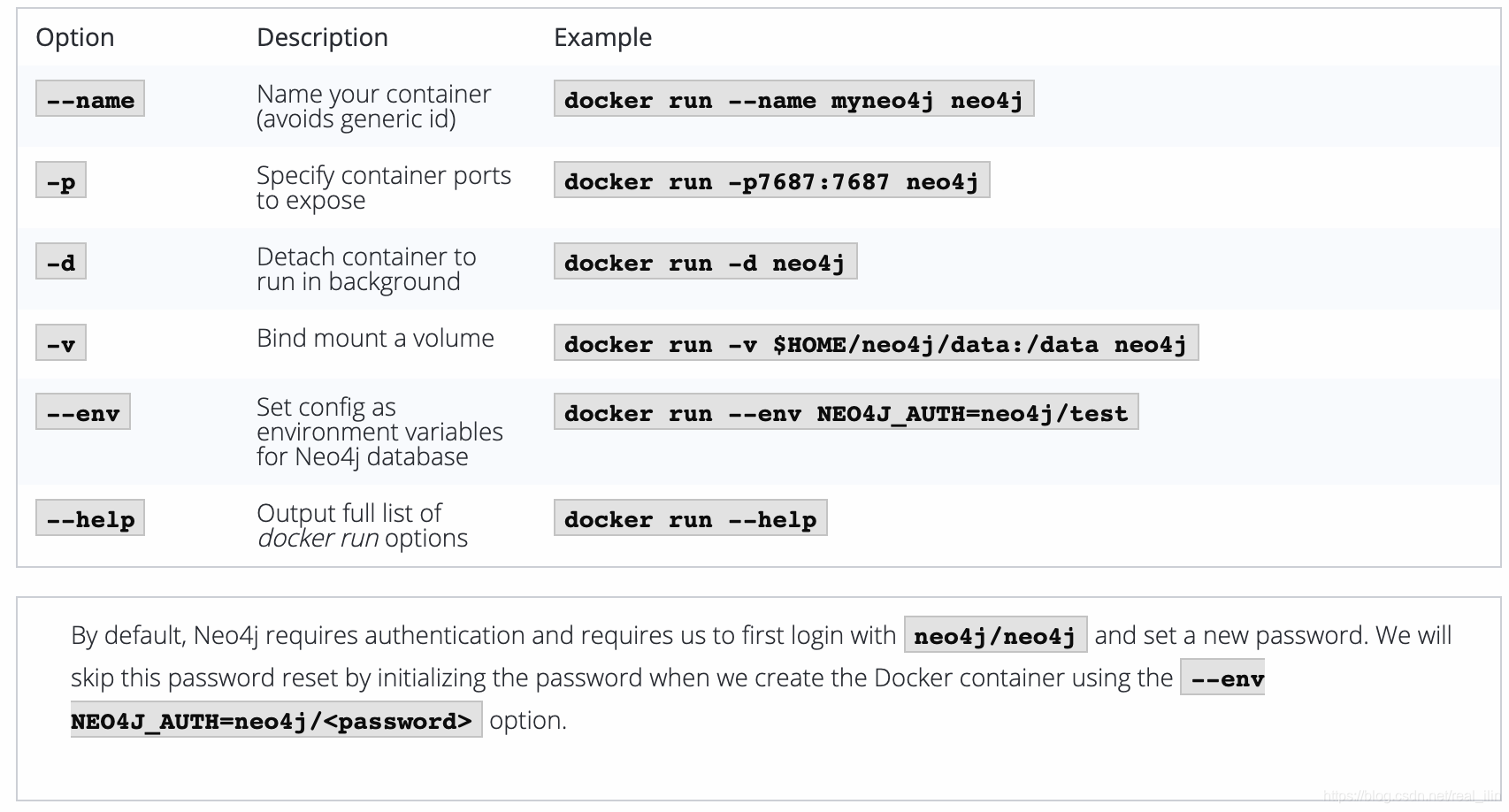Click the --name option code label
The image size is (1509, 812).
click(x=90, y=99)
